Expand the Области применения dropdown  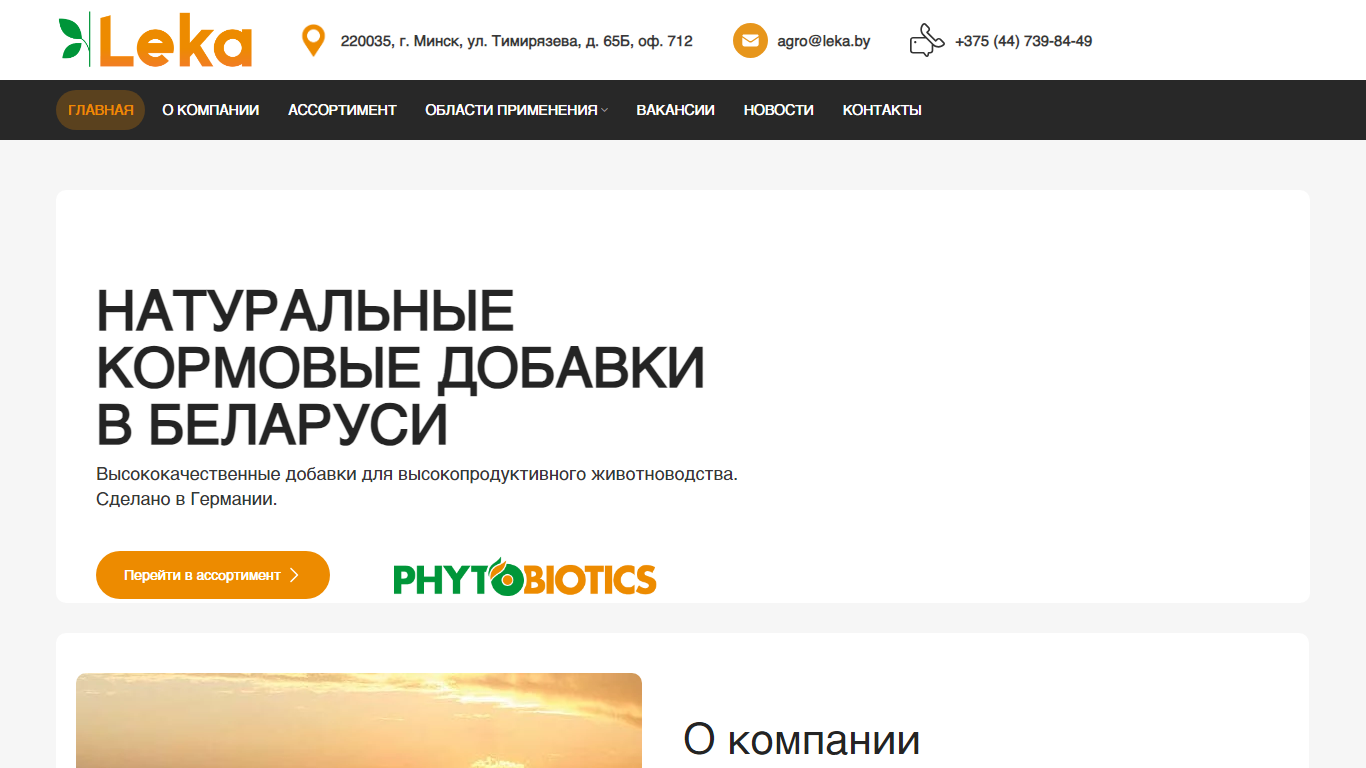(x=516, y=110)
